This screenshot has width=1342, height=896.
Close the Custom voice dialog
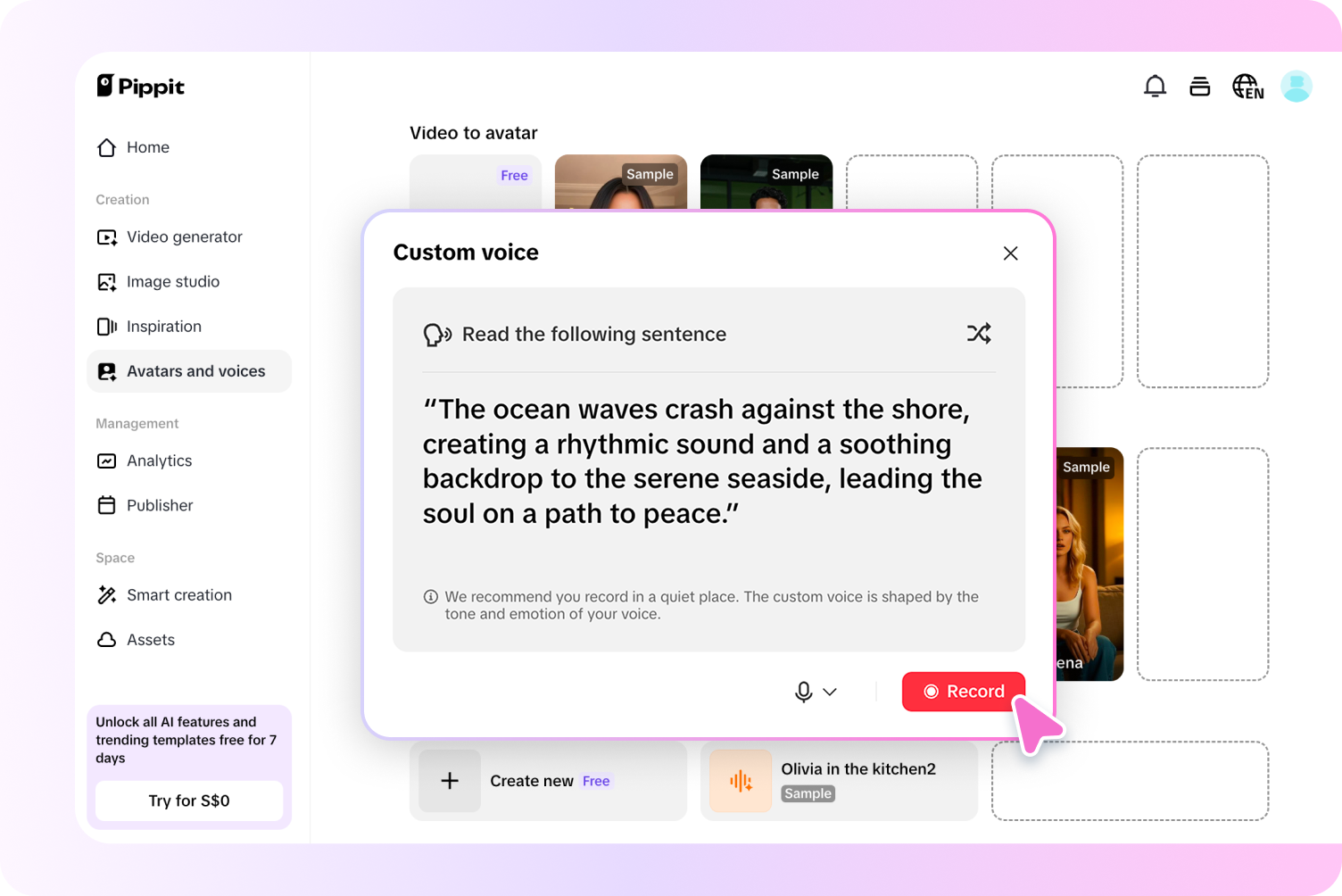(x=1010, y=253)
